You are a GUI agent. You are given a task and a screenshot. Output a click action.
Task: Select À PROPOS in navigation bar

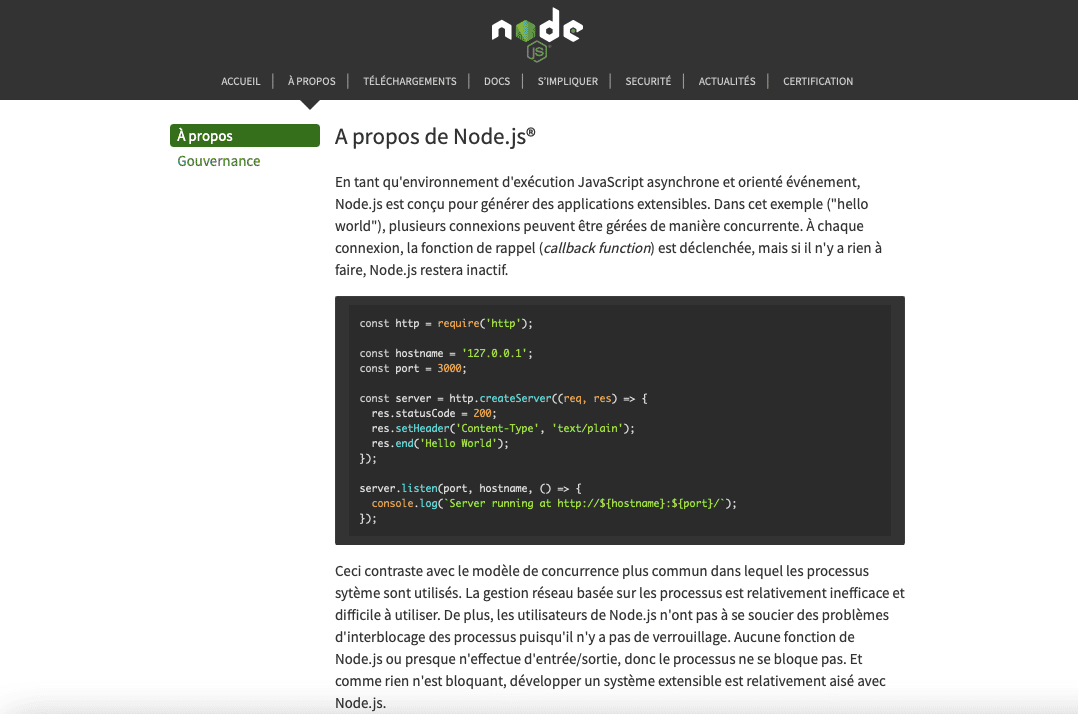pyautogui.click(x=311, y=81)
